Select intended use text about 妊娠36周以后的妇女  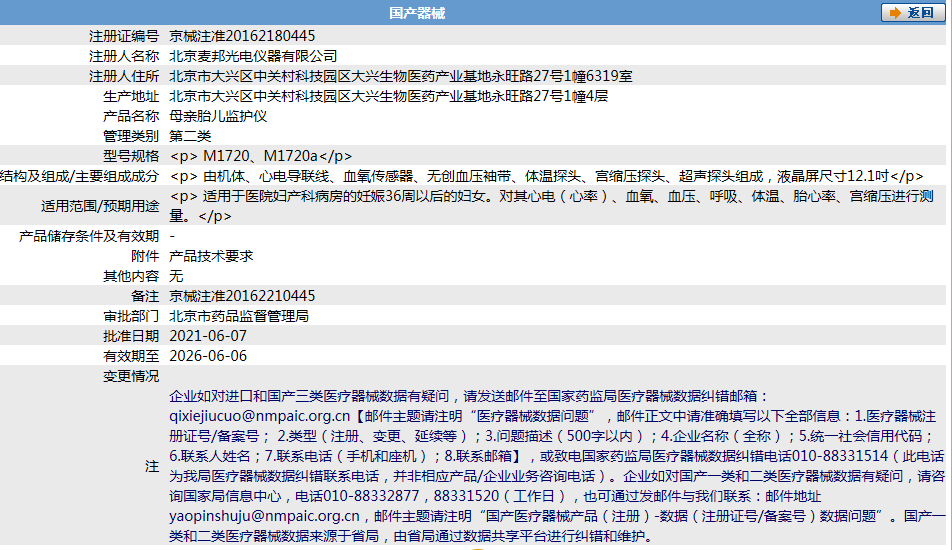[x=551, y=206]
